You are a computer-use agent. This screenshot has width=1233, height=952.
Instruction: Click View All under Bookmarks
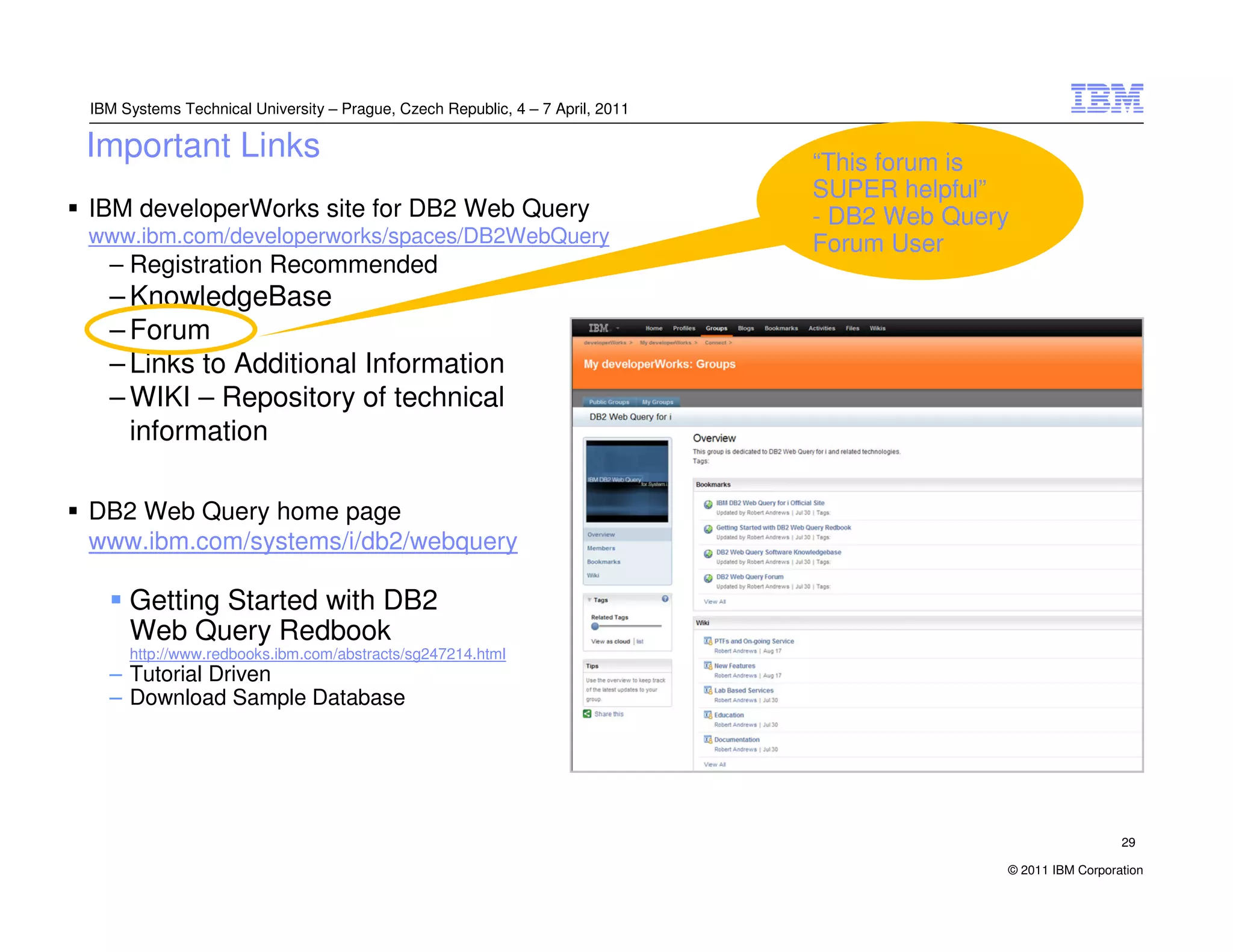click(715, 602)
